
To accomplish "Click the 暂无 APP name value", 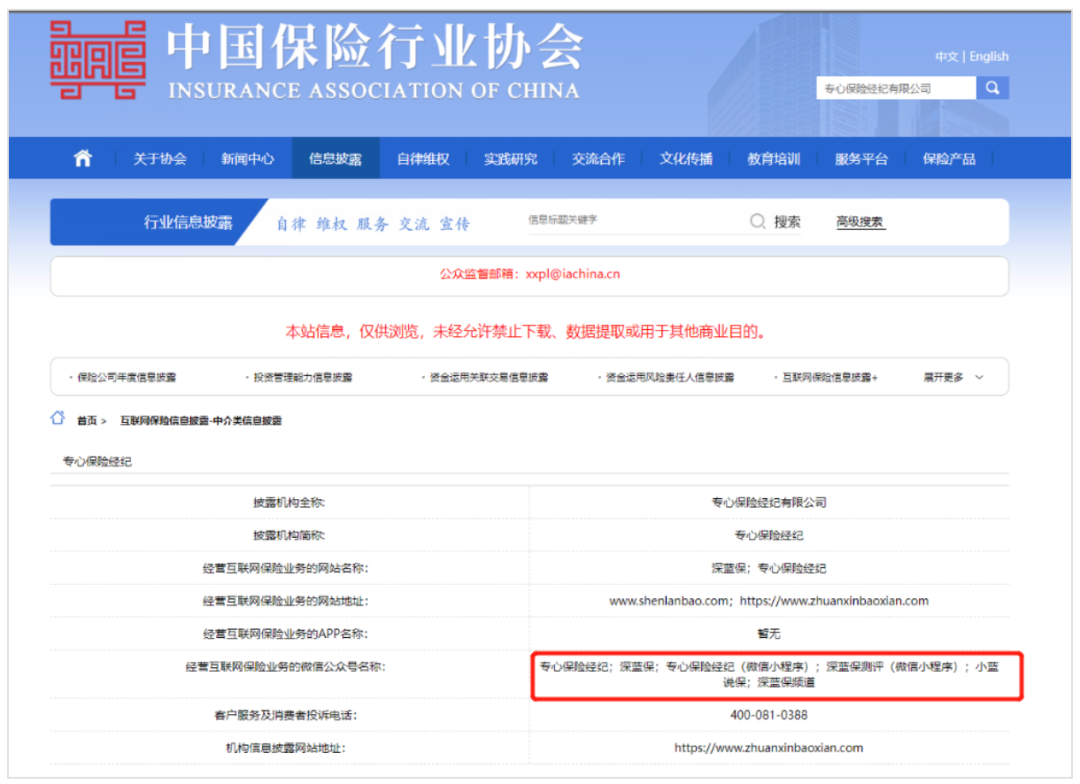I will click(769, 634).
